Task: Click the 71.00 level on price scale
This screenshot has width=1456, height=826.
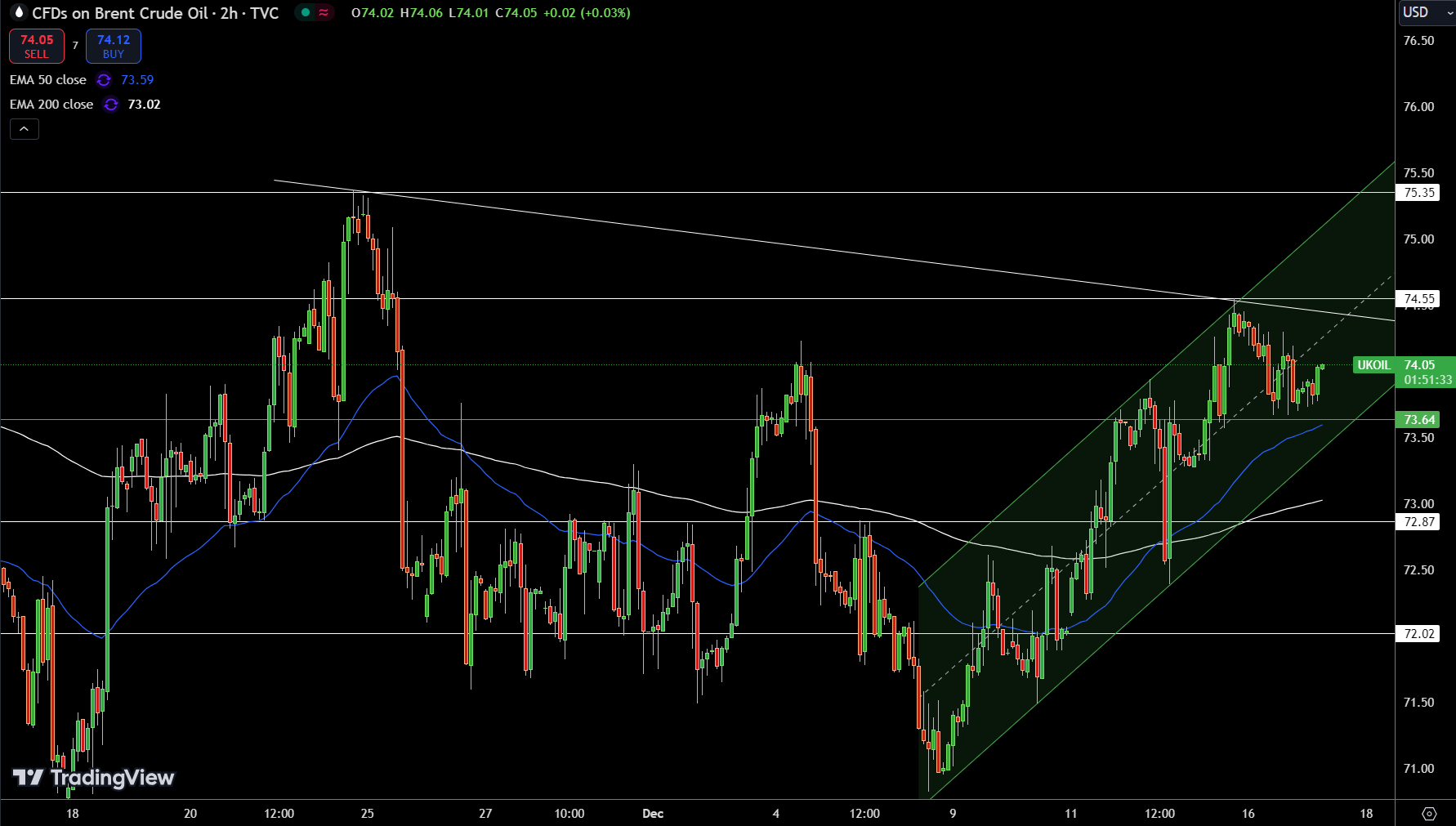Action: tap(1418, 769)
